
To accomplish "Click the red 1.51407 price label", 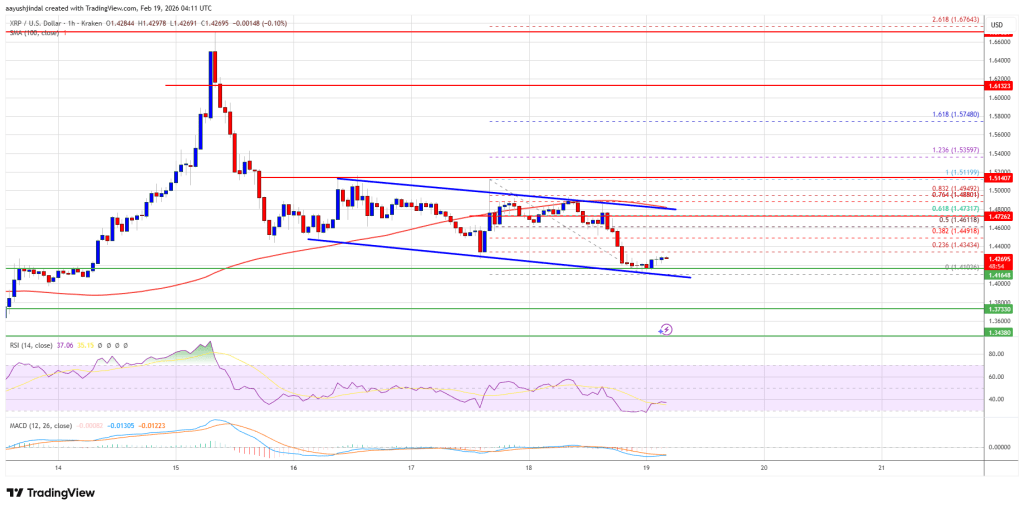I will point(997,177).
